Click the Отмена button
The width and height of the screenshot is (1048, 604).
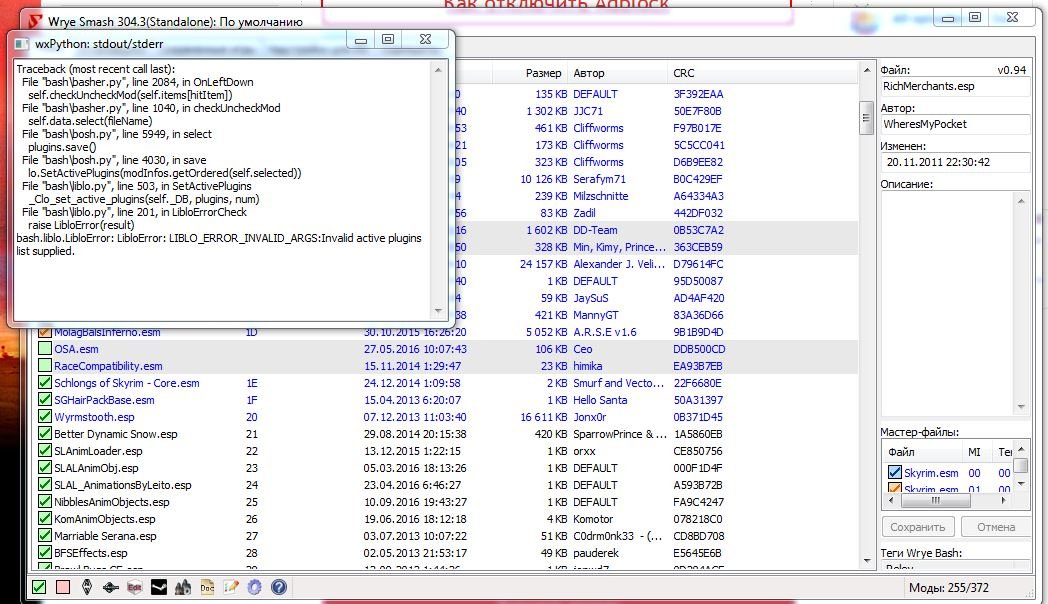coord(995,527)
